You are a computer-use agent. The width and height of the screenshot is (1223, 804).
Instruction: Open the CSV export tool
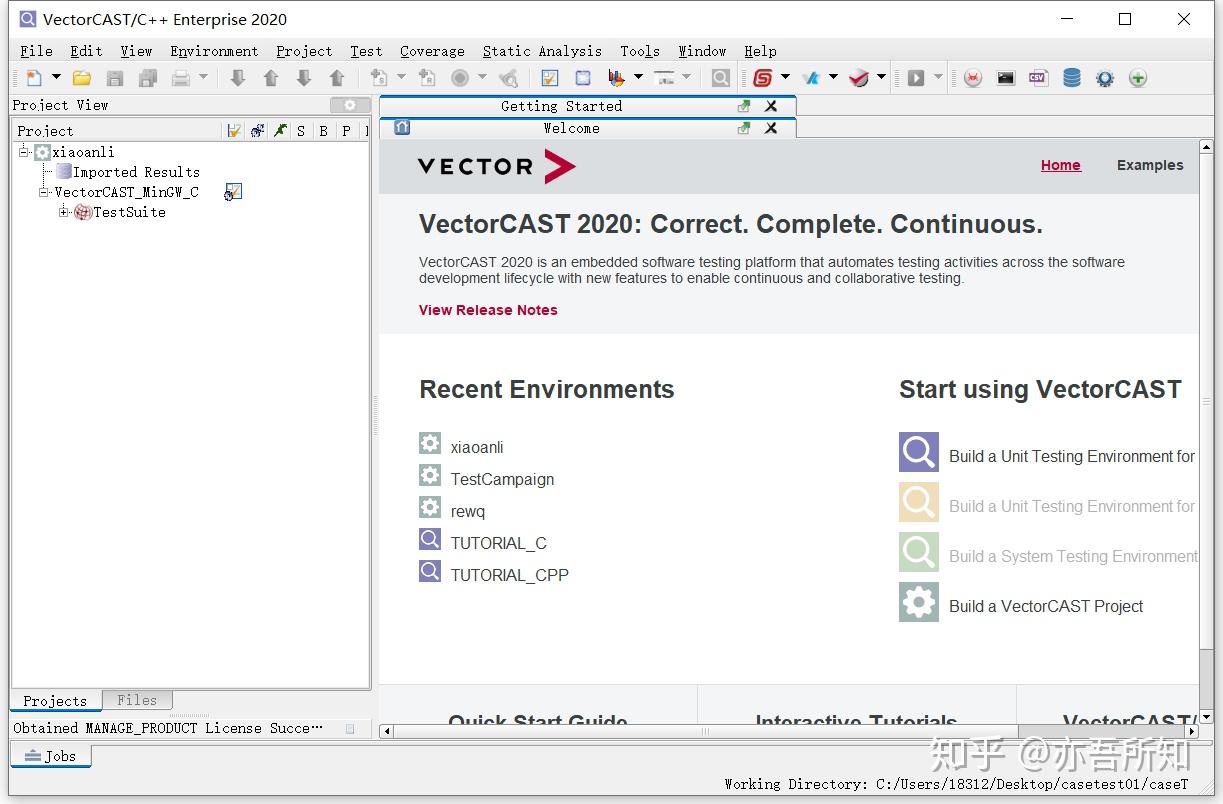coord(1037,77)
